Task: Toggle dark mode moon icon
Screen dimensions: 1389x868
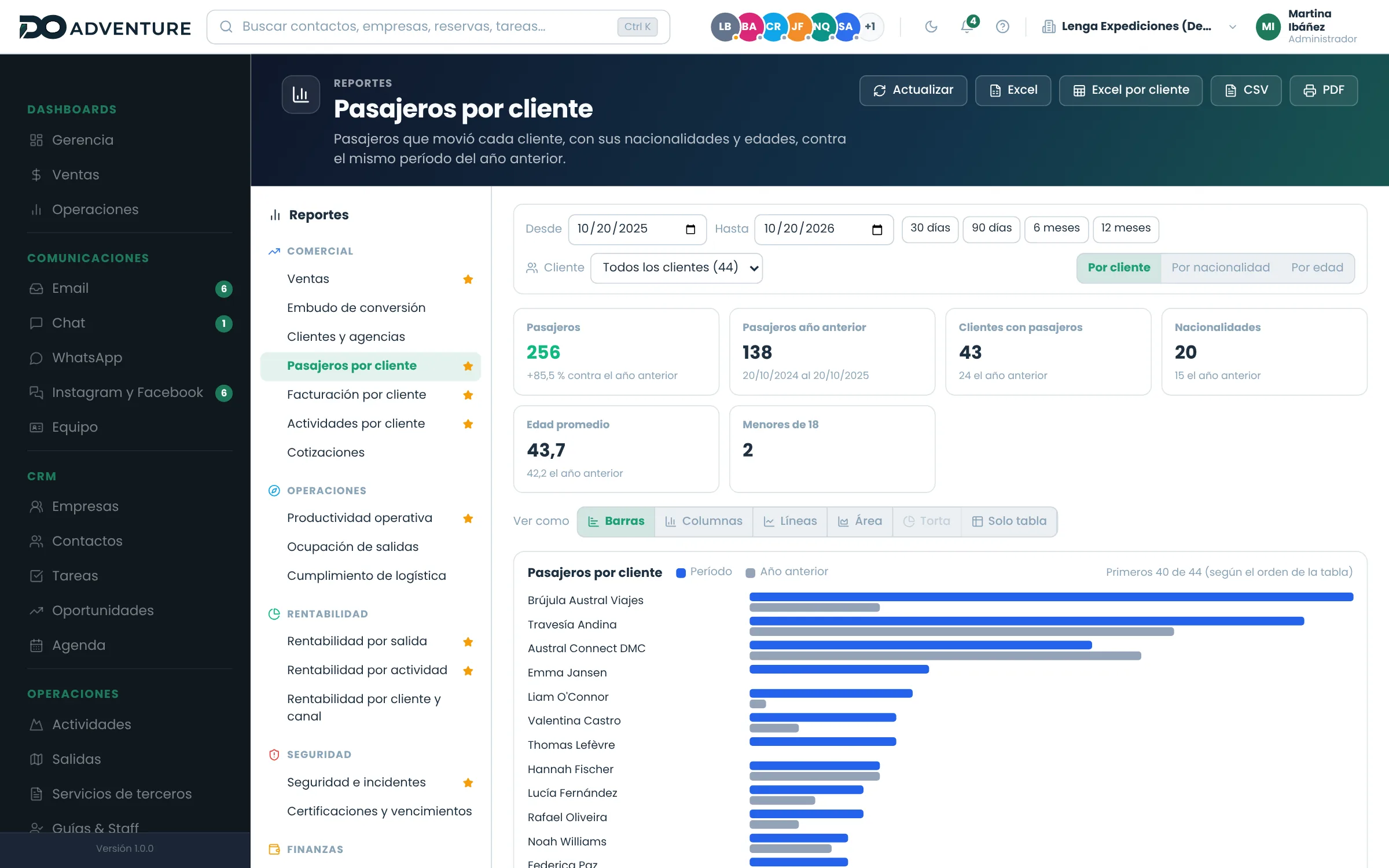Action: point(931,27)
